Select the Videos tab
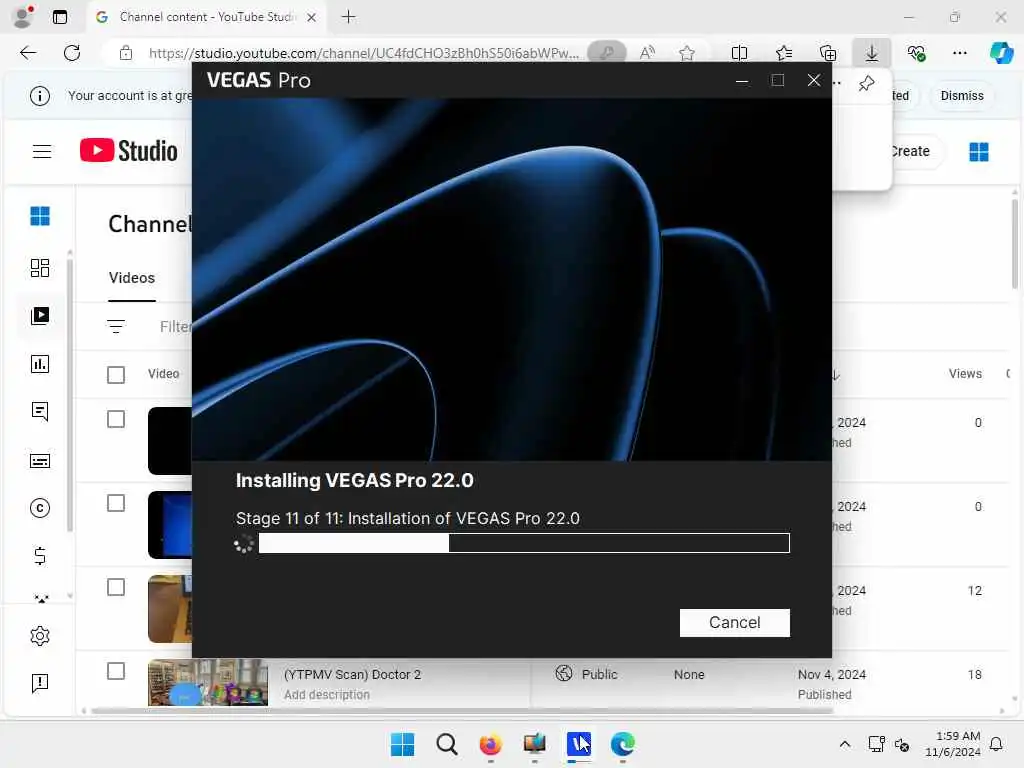This screenshot has width=1024, height=768. click(x=132, y=278)
